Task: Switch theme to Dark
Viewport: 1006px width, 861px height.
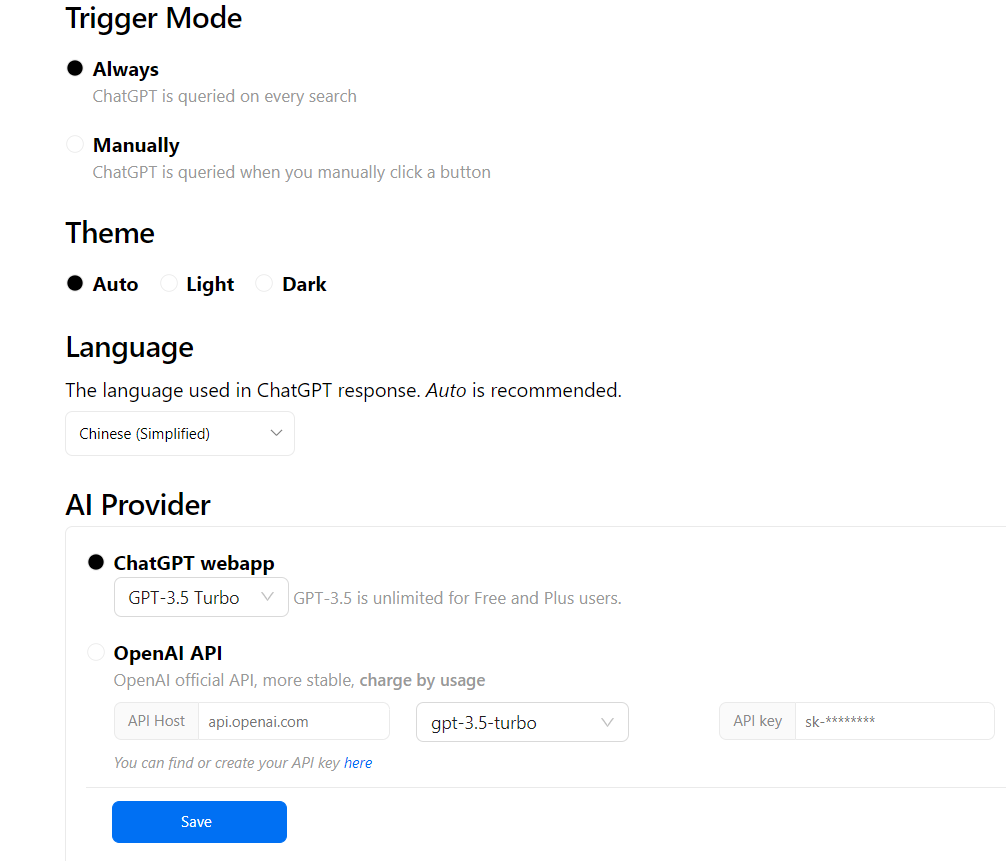Action: point(264,283)
